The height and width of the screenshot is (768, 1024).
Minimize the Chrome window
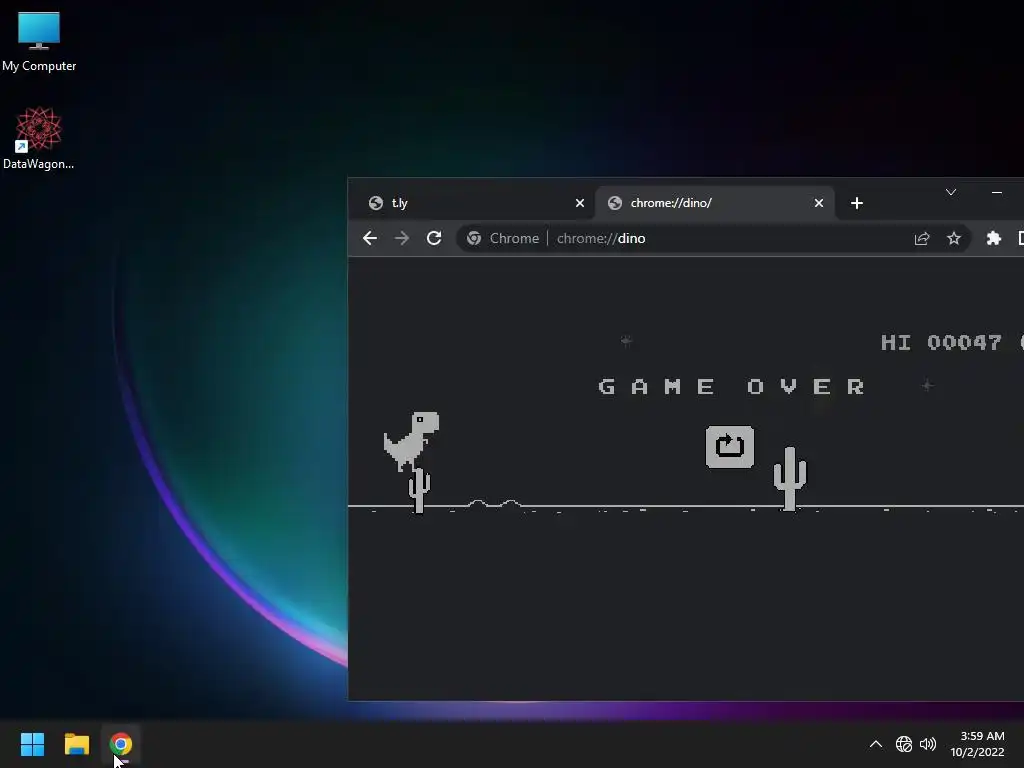[997, 192]
